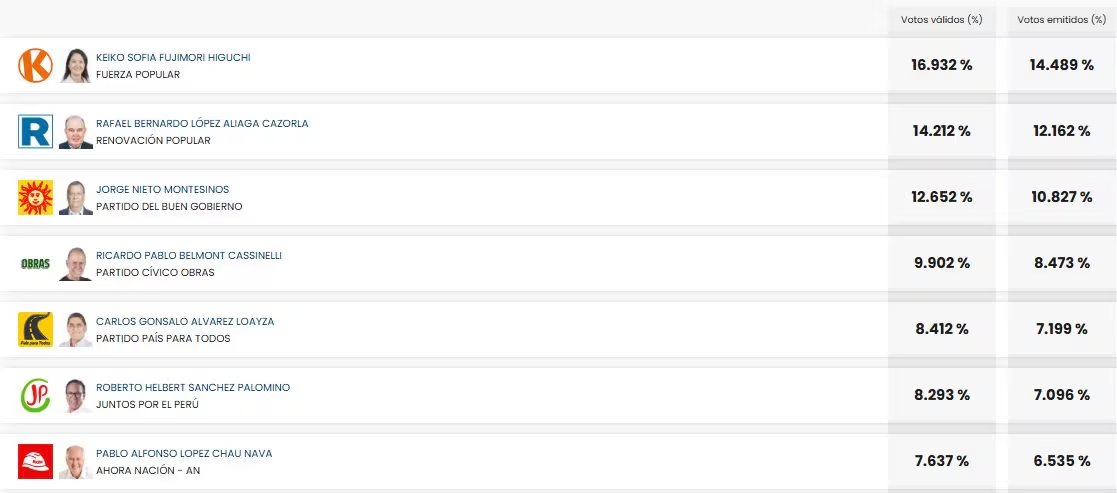Screen dimensions: 1117x493
Task: Click the País para Todos yellow logo
Action: [x=35, y=330]
